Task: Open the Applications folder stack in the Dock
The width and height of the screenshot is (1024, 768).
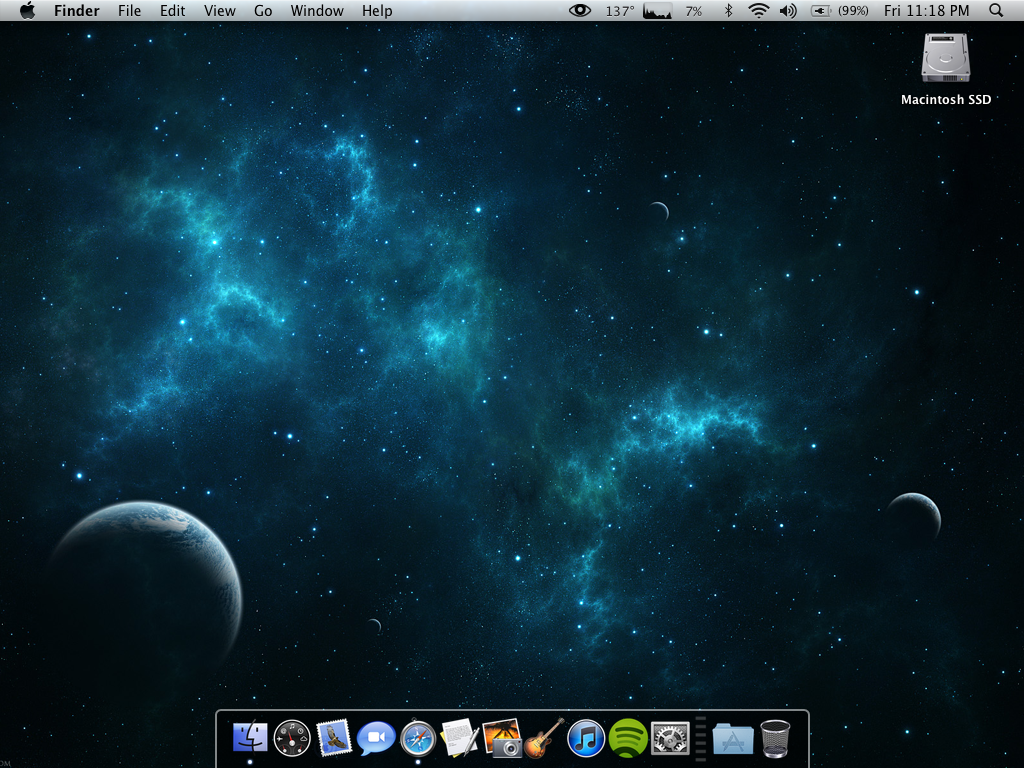Action: click(x=733, y=739)
